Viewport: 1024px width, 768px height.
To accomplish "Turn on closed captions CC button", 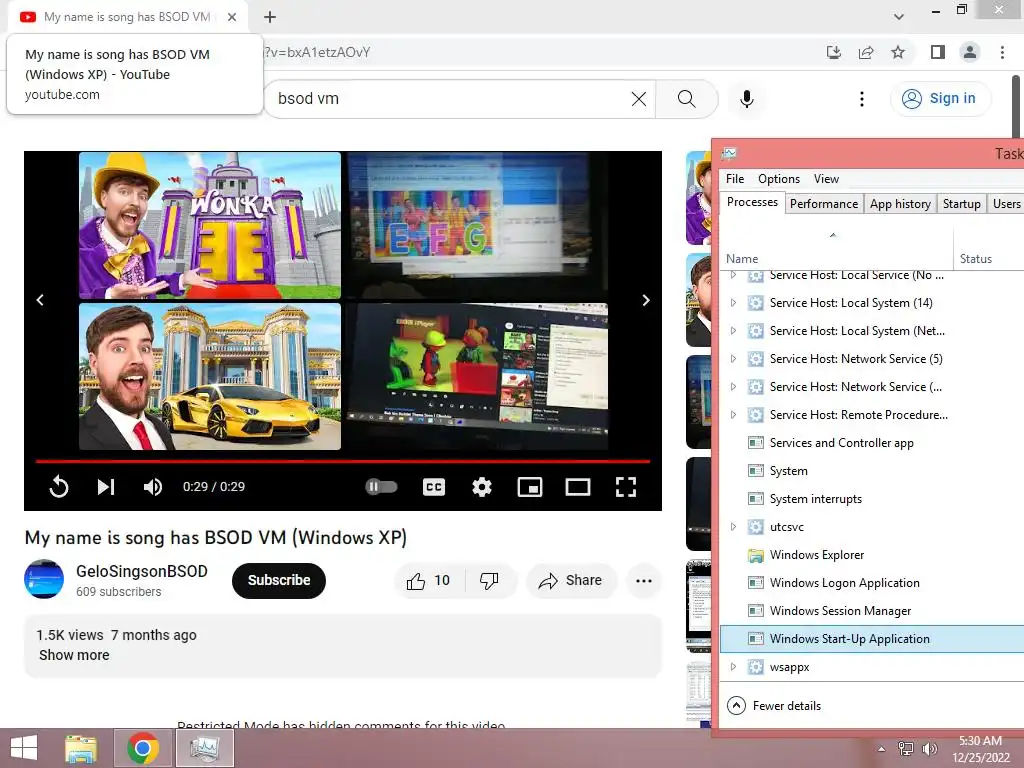I will tap(434, 487).
